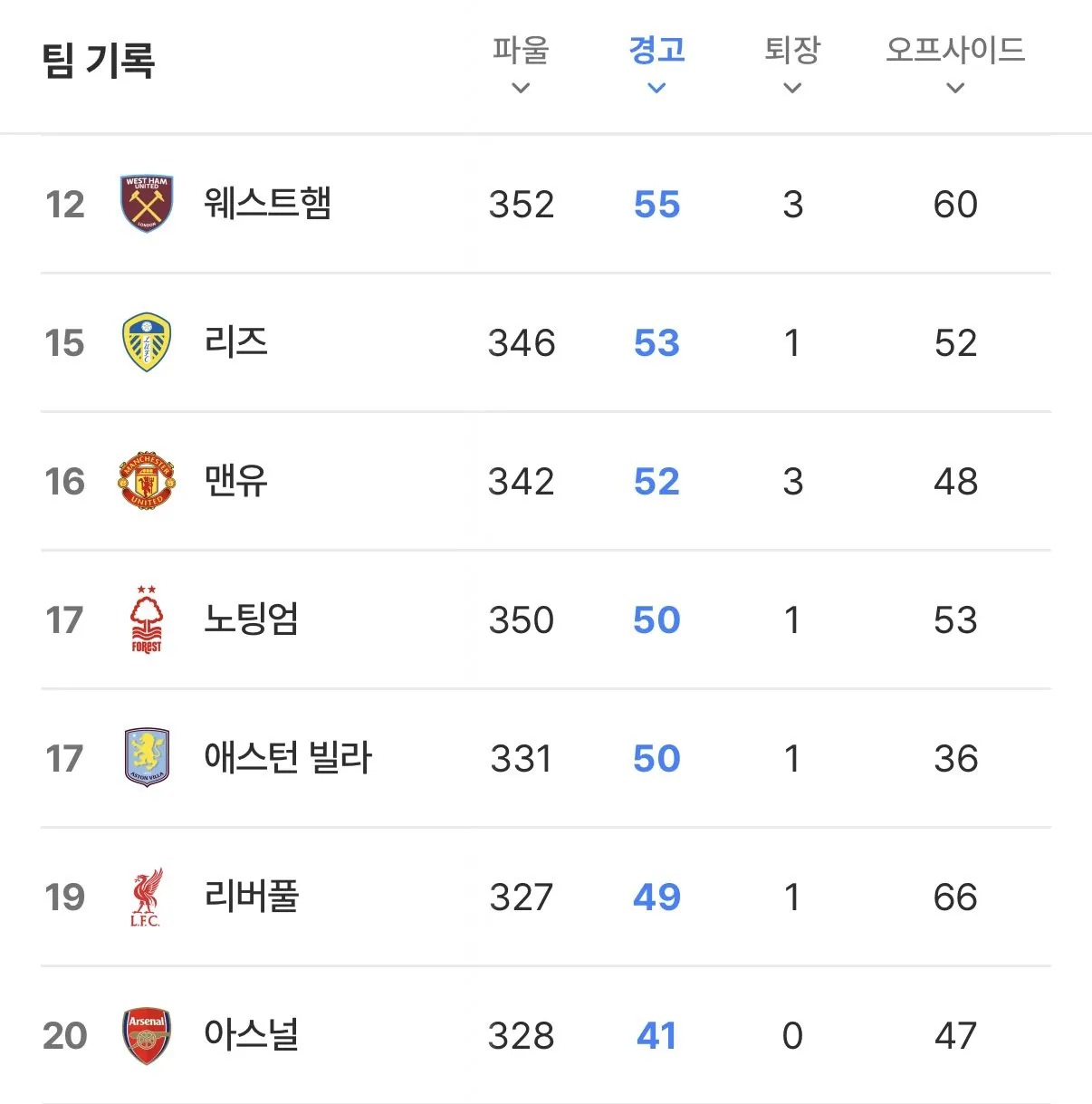
Task: Click the Manchester United crest icon
Action: (147, 481)
